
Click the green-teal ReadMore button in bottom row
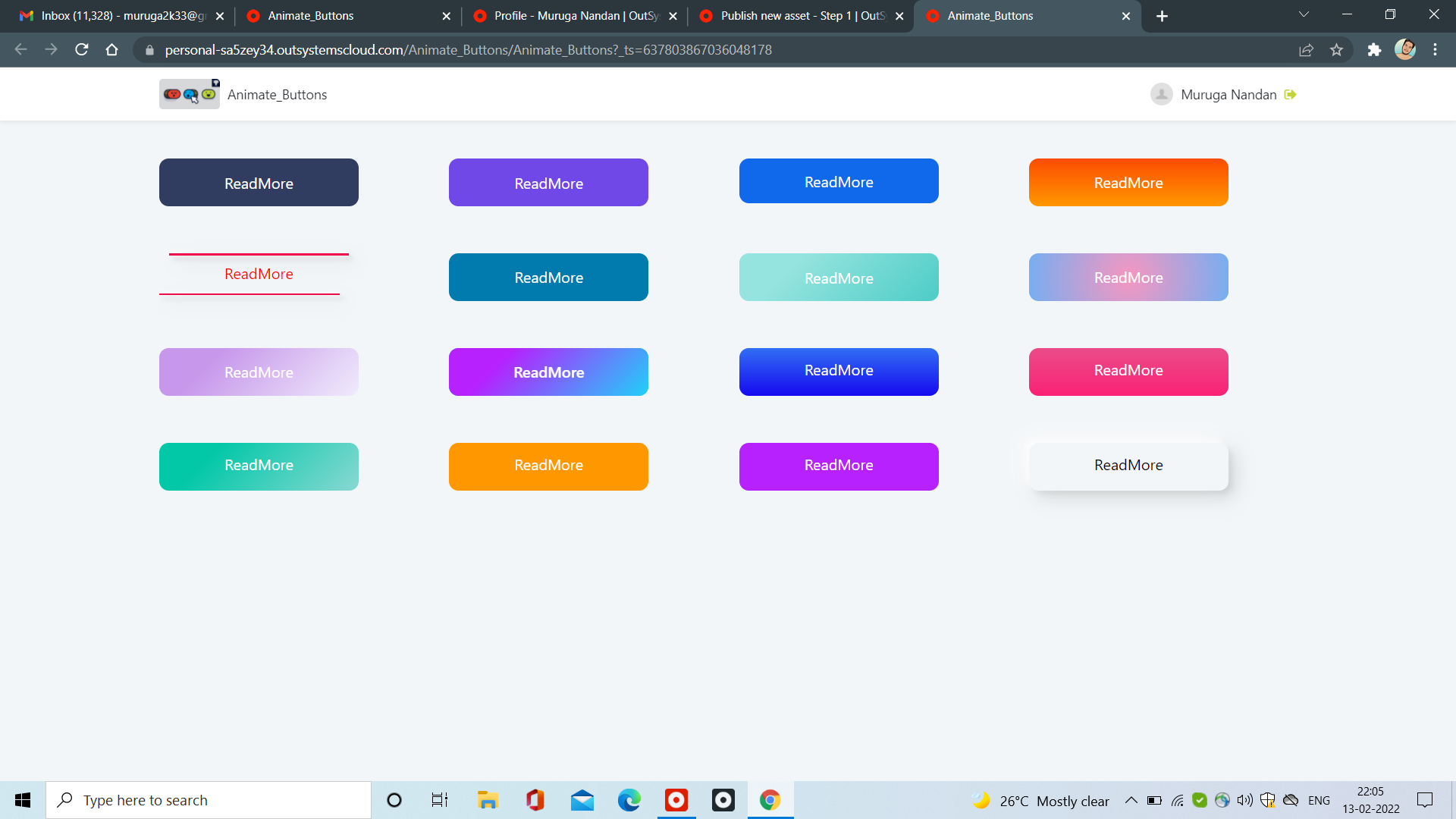click(x=259, y=467)
